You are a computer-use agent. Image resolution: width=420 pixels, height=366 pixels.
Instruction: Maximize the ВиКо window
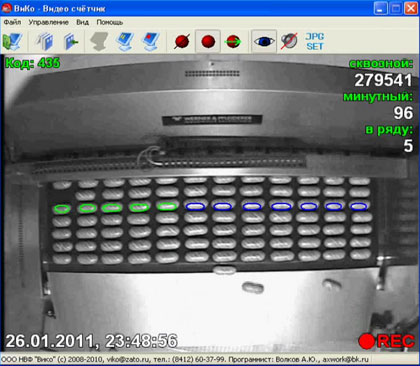coord(396,8)
